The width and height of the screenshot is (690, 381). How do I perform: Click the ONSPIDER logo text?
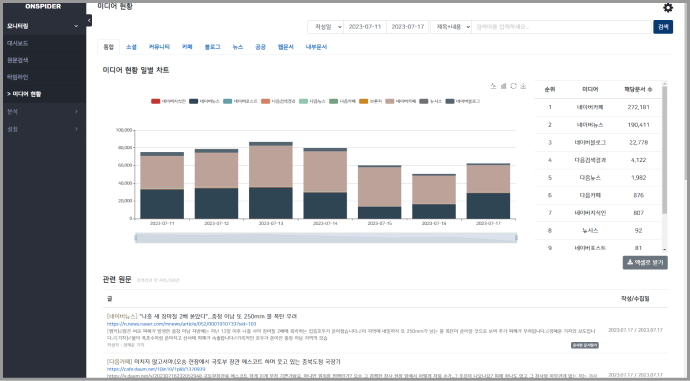tap(43, 7)
